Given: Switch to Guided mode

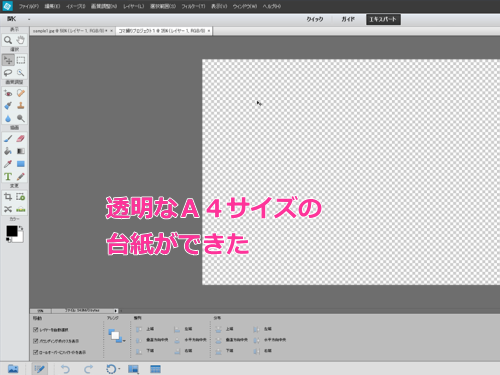Looking at the screenshot, I should 348,19.
